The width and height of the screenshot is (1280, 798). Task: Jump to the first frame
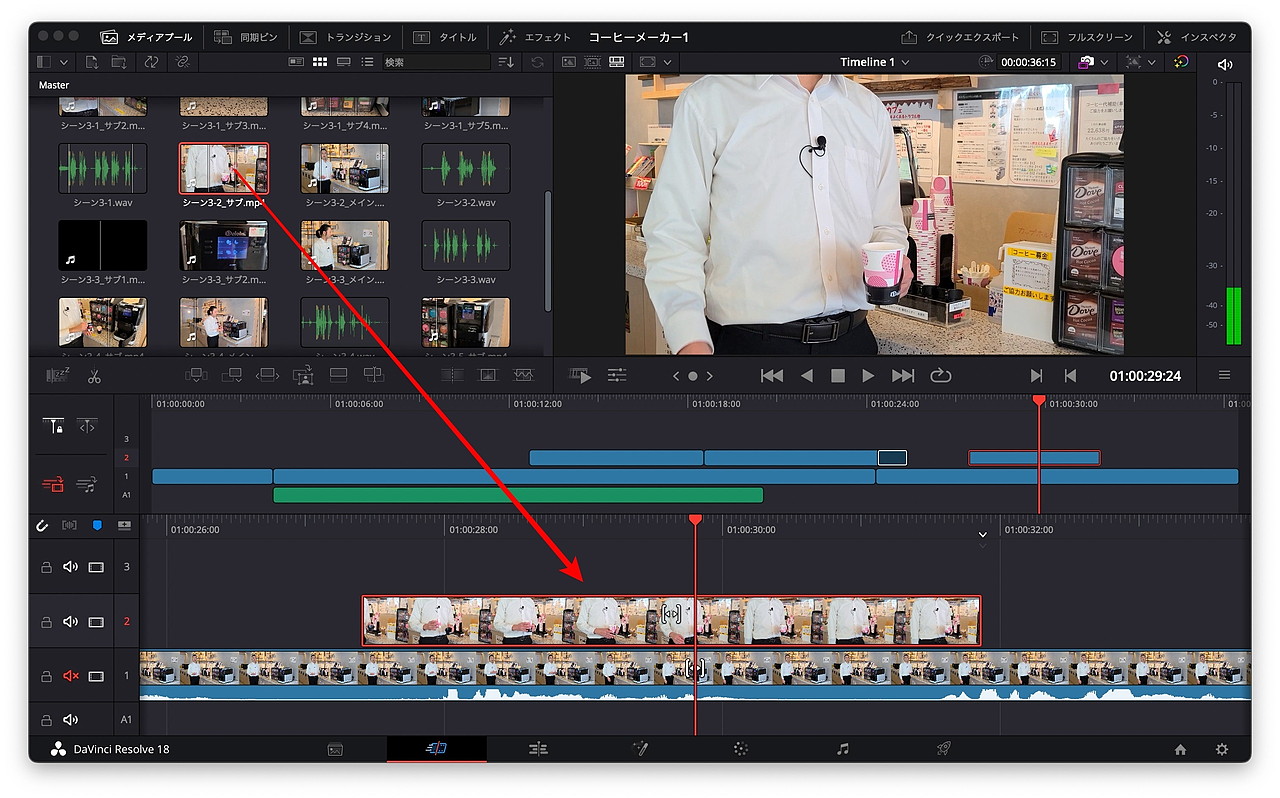(772, 376)
